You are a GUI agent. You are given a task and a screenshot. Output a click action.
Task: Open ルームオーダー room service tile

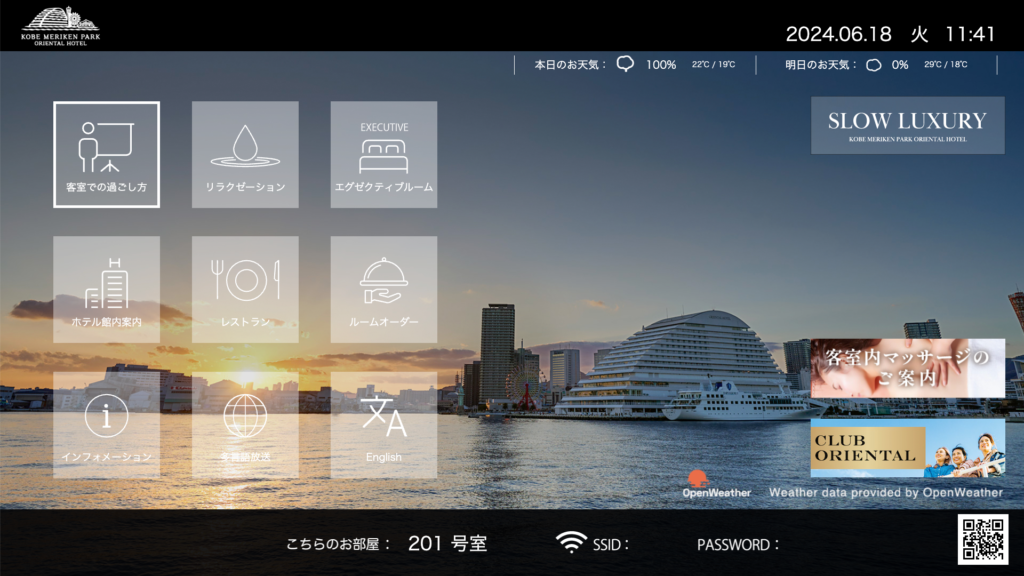click(x=384, y=289)
